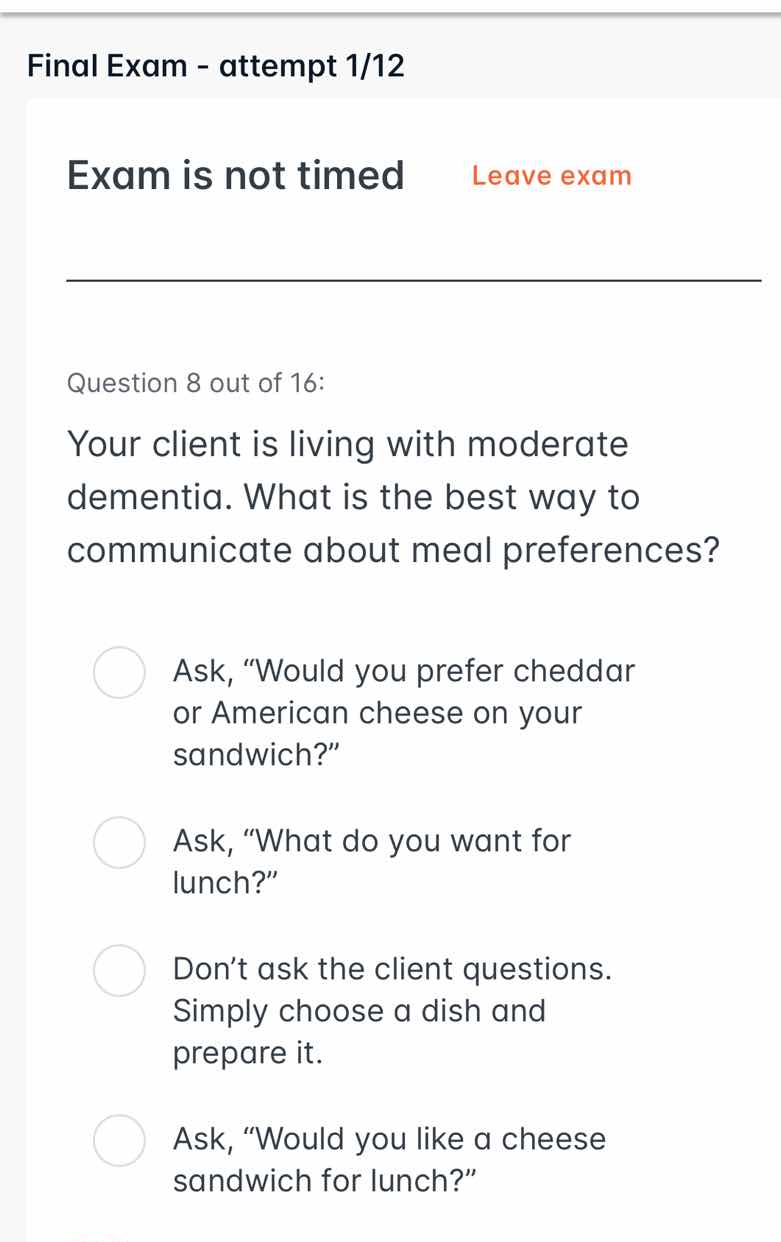Choose the "What do you want for lunch?" radio button
This screenshot has width=781, height=1242.
point(119,843)
